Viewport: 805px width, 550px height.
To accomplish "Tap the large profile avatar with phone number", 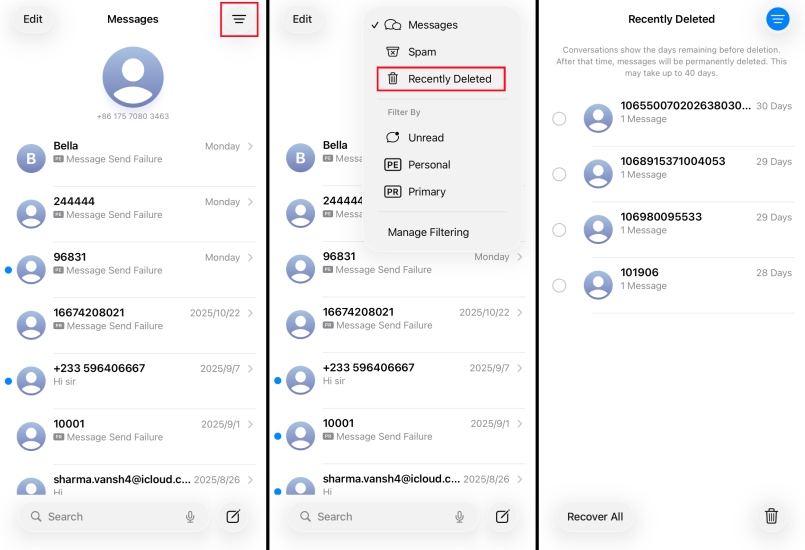I will [x=133, y=77].
